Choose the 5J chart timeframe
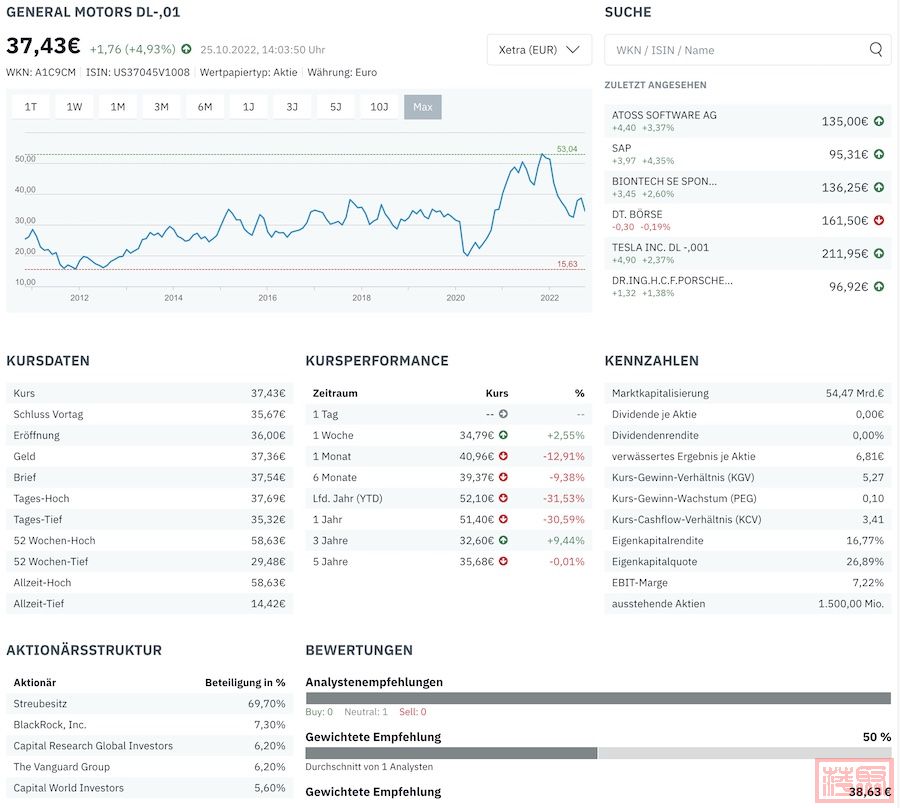This screenshot has width=900, height=808. [336, 107]
